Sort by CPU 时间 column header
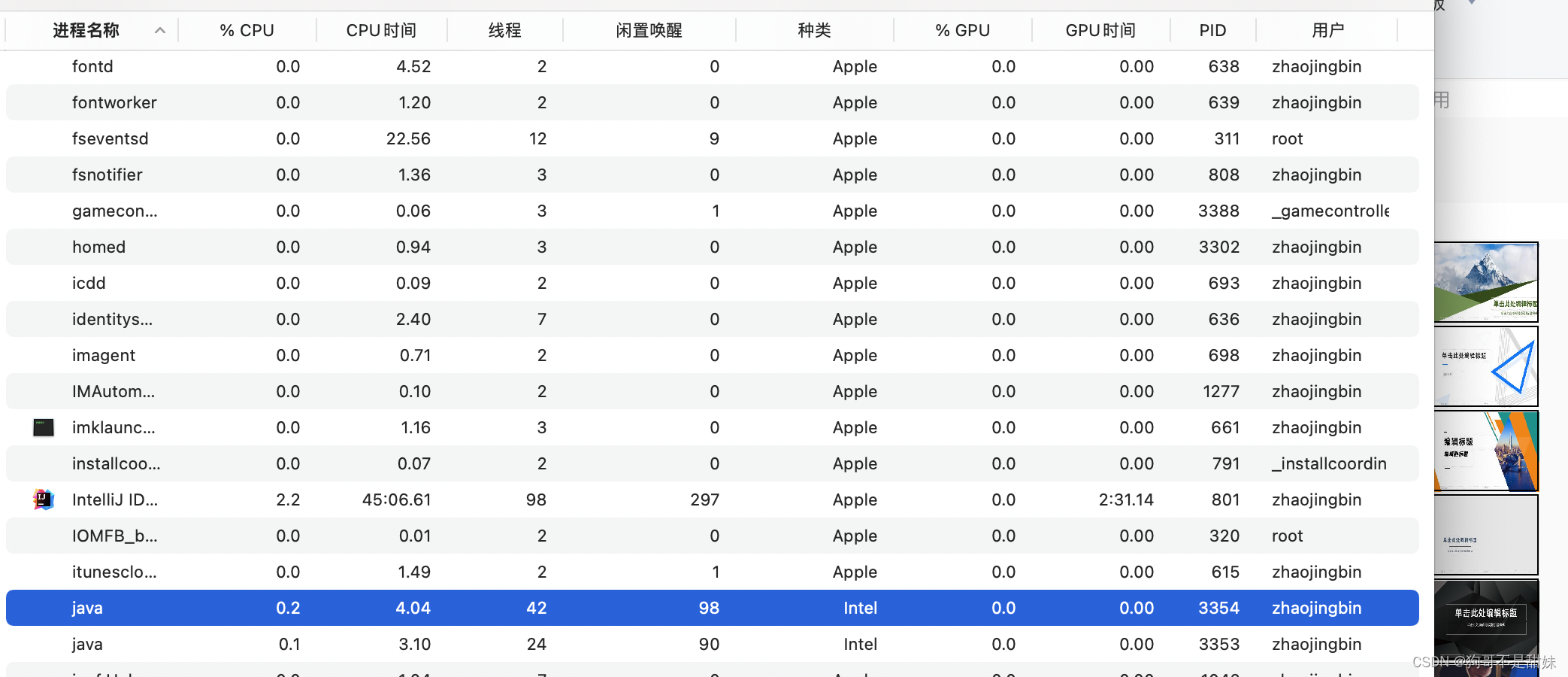 click(381, 31)
